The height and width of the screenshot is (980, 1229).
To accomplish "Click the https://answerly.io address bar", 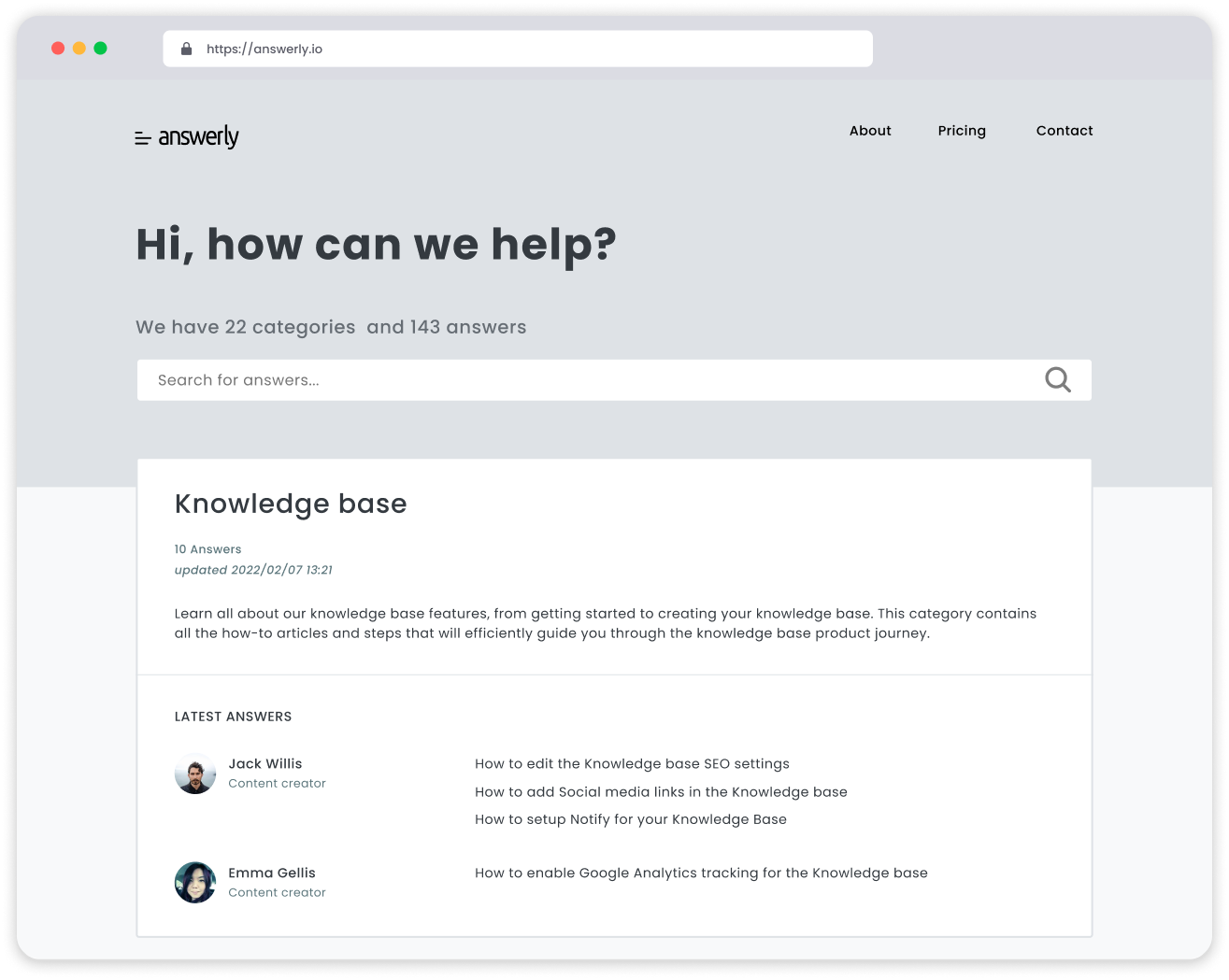I will tap(518, 49).
